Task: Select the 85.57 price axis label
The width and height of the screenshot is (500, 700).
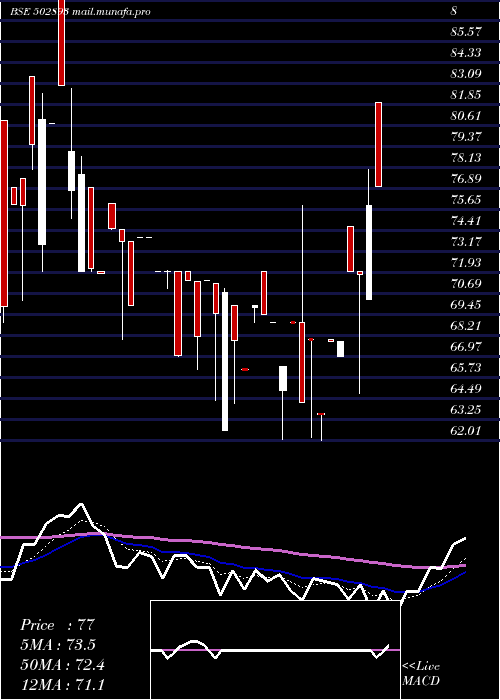Action: 466,32
